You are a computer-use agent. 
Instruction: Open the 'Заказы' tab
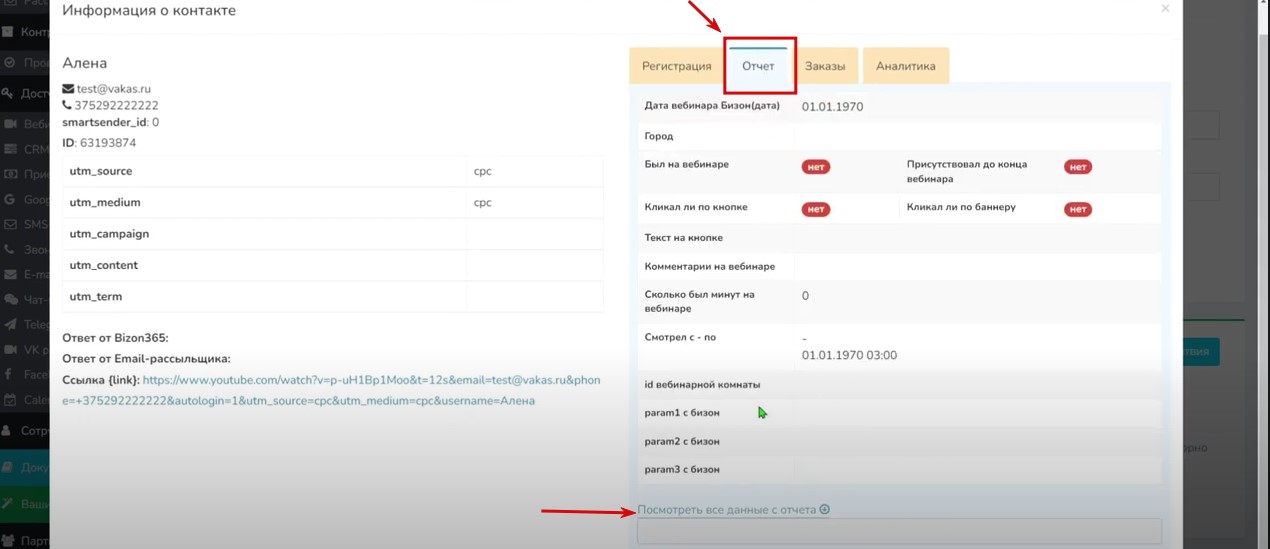point(825,67)
